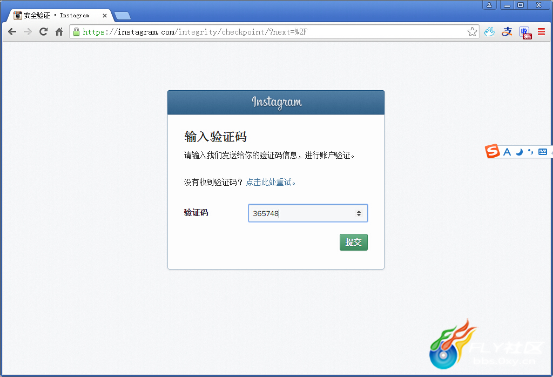Click the translate extension icon with red badge
The image size is (553, 377).
click(x=525, y=32)
